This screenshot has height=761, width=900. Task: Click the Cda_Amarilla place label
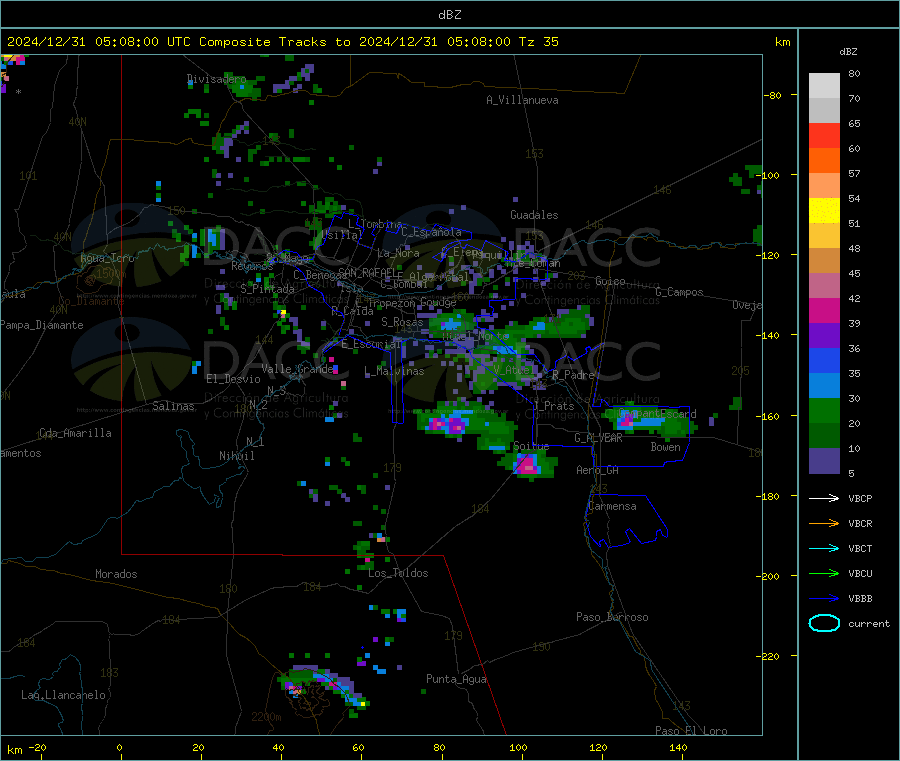[75, 433]
